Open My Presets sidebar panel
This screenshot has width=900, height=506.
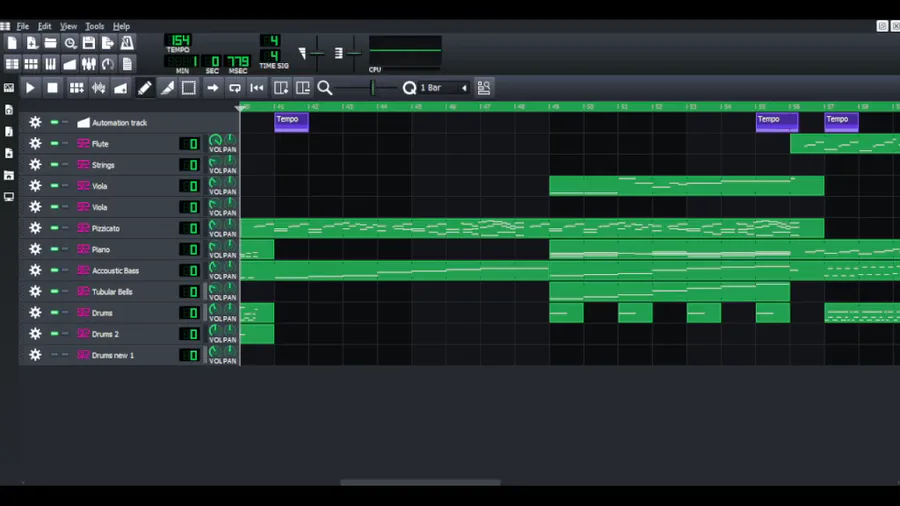(x=9, y=153)
